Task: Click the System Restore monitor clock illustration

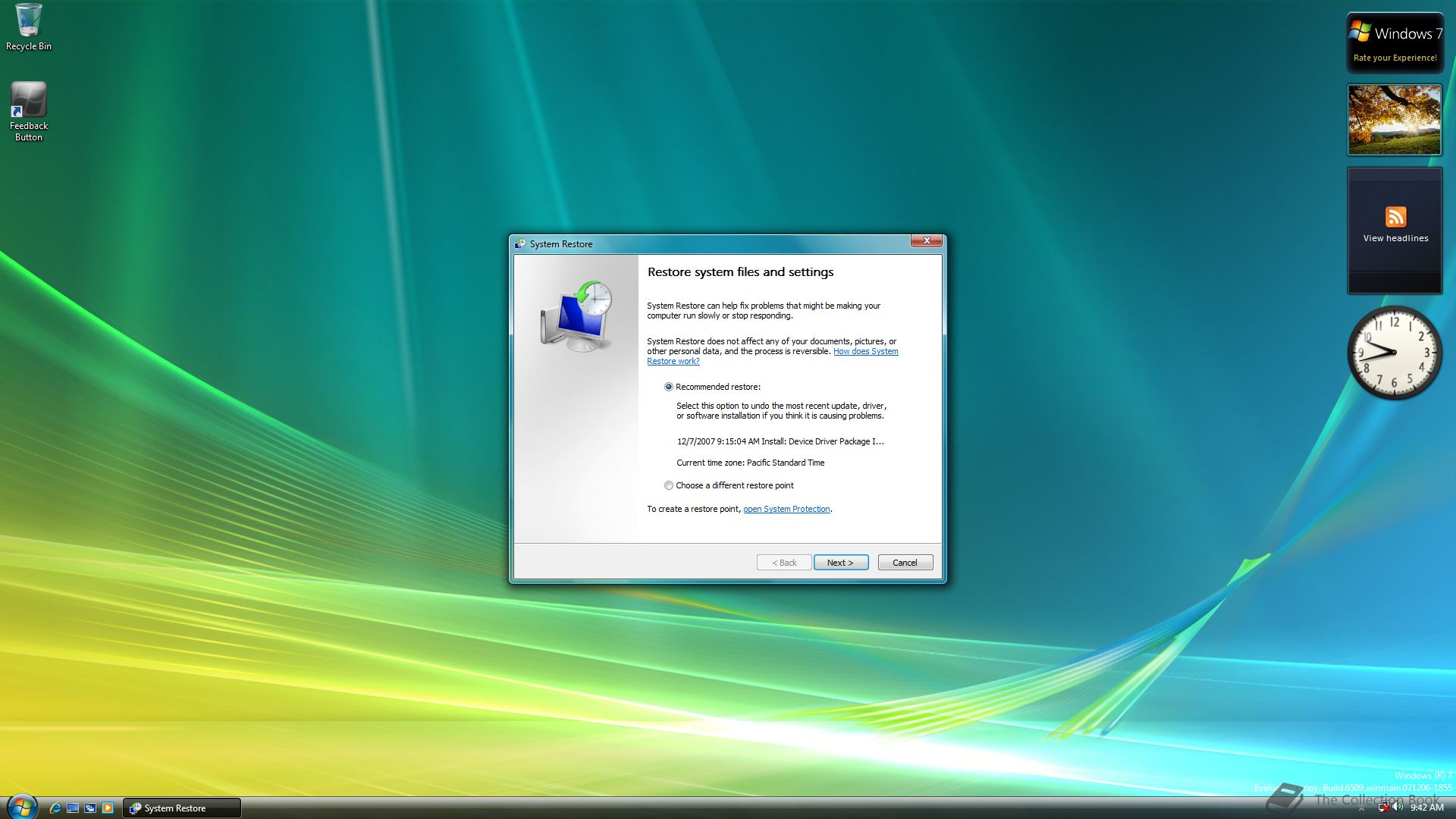Action: tap(577, 315)
